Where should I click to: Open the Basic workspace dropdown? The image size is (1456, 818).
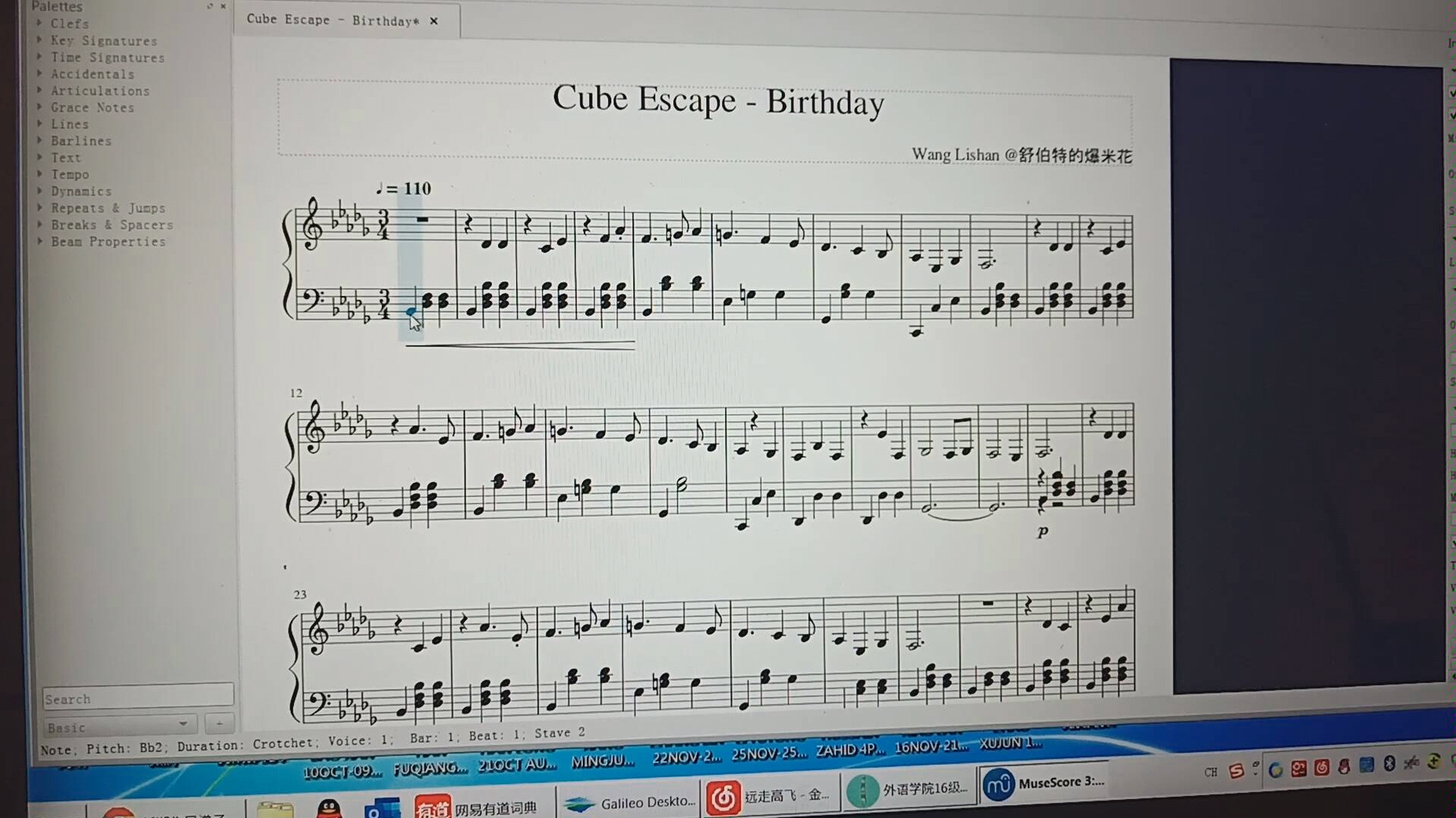point(120,725)
